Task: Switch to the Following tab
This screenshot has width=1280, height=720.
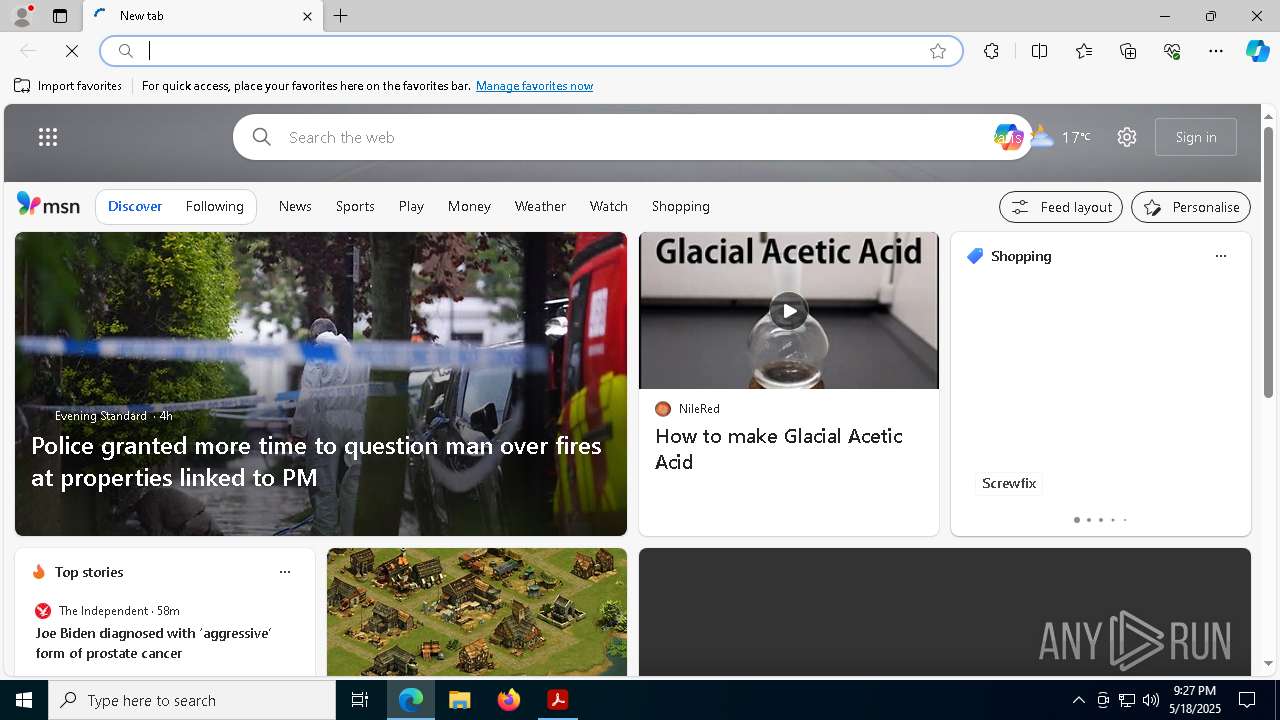Action: pyautogui.click(x=214, y=206)
